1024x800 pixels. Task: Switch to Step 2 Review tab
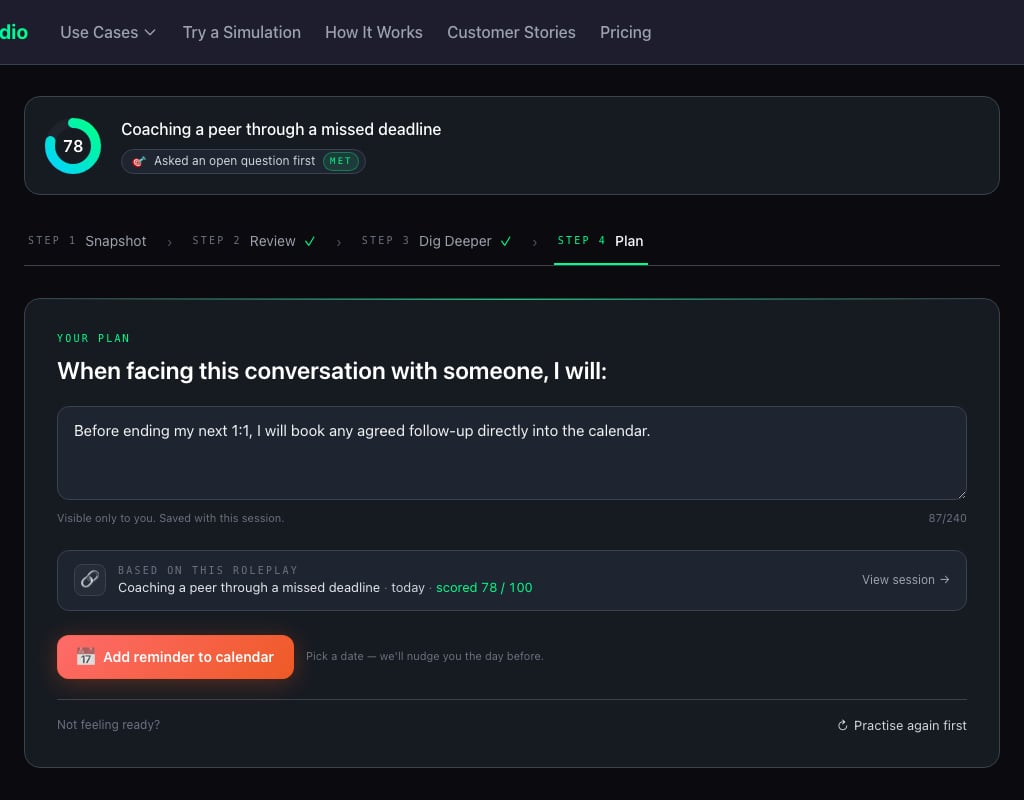[x=253, y=241]
